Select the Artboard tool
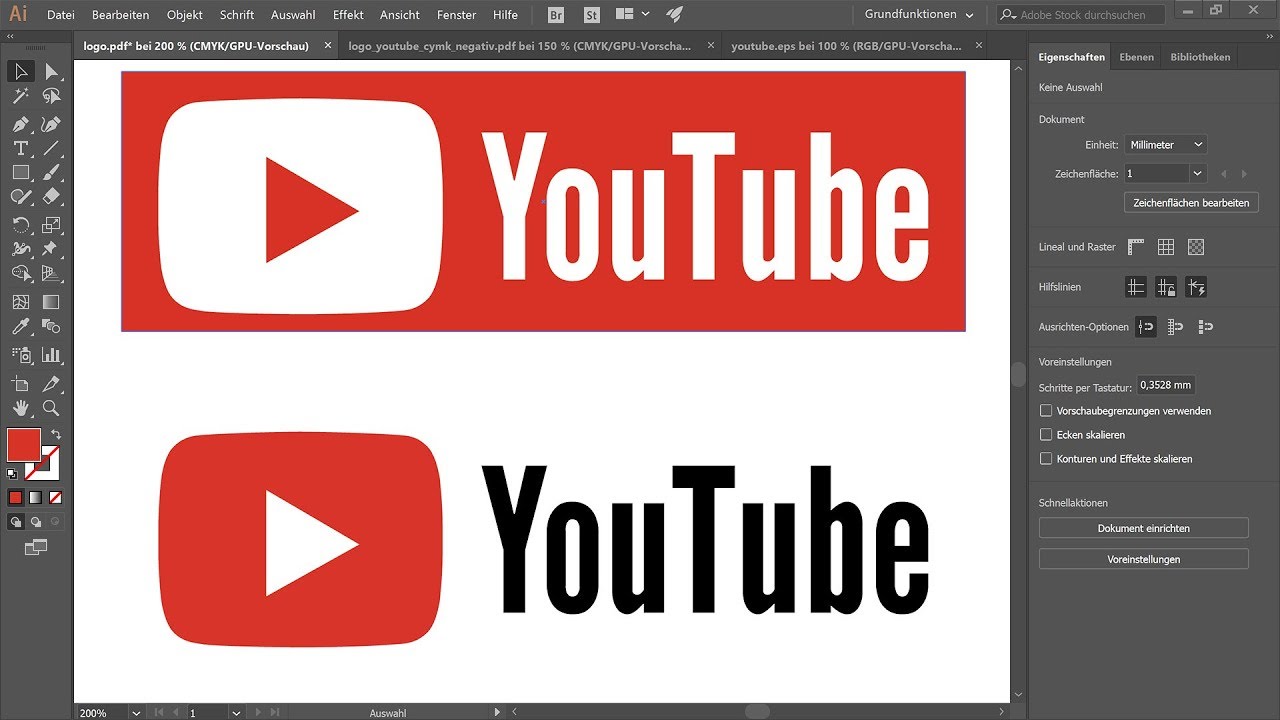The width and height of the screenshot is (1280, 720). (x=20, y=384)
